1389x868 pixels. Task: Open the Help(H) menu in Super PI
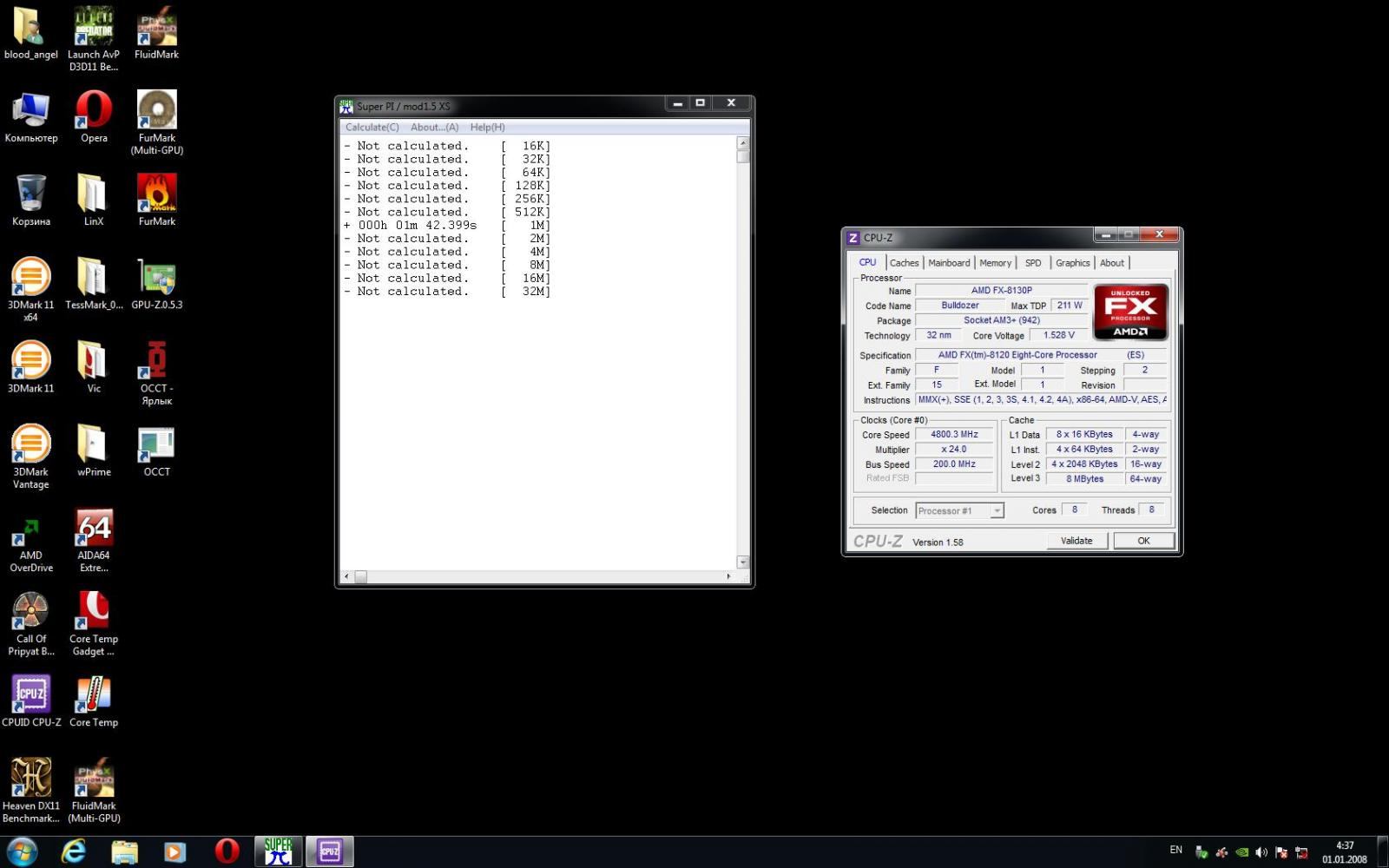pos(488,127)
